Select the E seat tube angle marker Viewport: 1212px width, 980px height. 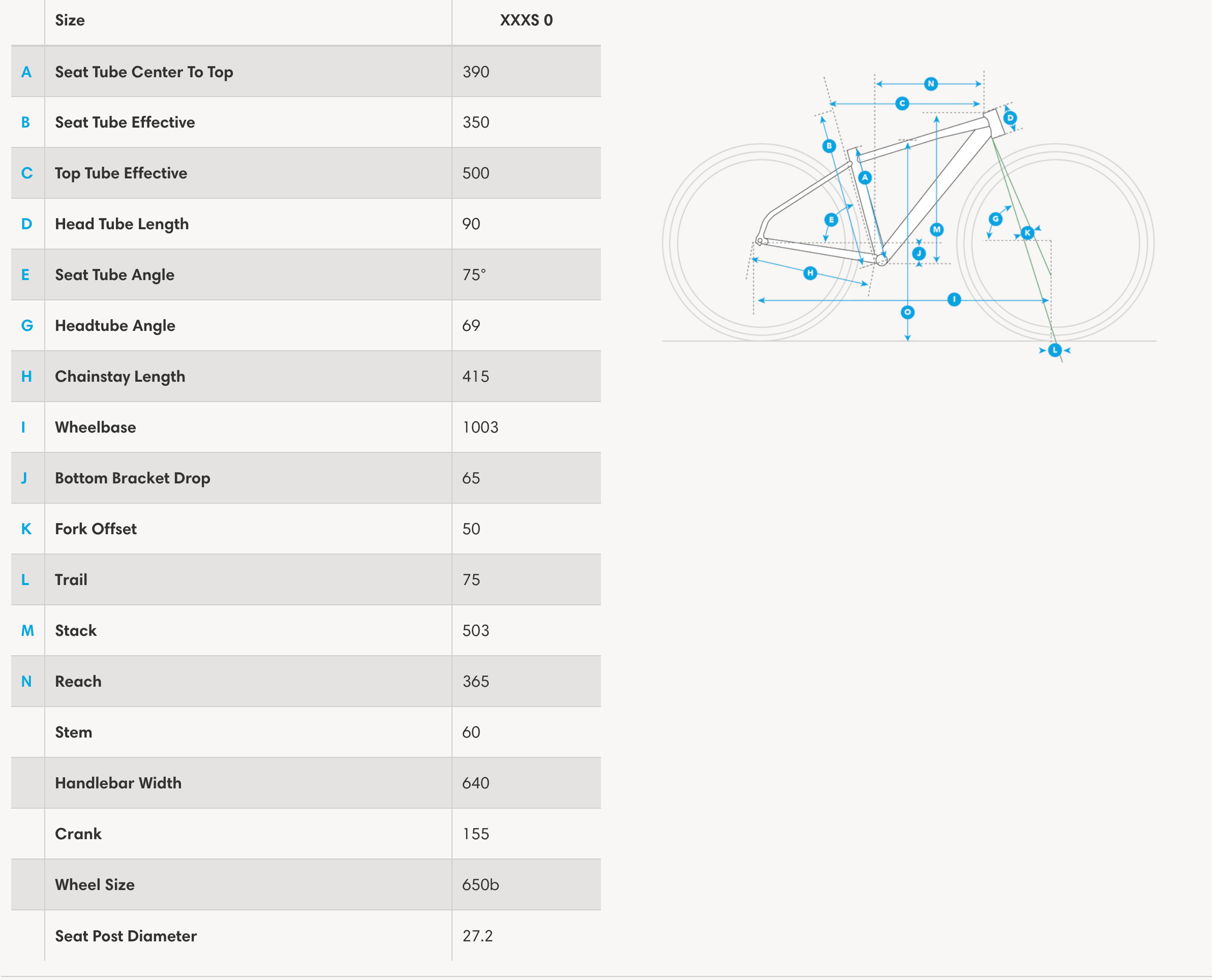(831, 220)
